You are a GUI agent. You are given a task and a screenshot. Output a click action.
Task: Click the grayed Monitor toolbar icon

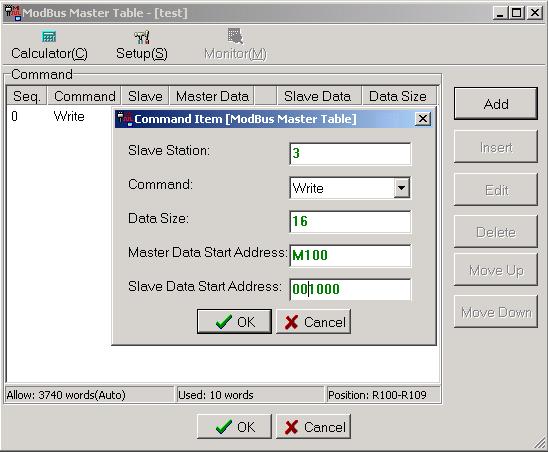click(235, 36)
